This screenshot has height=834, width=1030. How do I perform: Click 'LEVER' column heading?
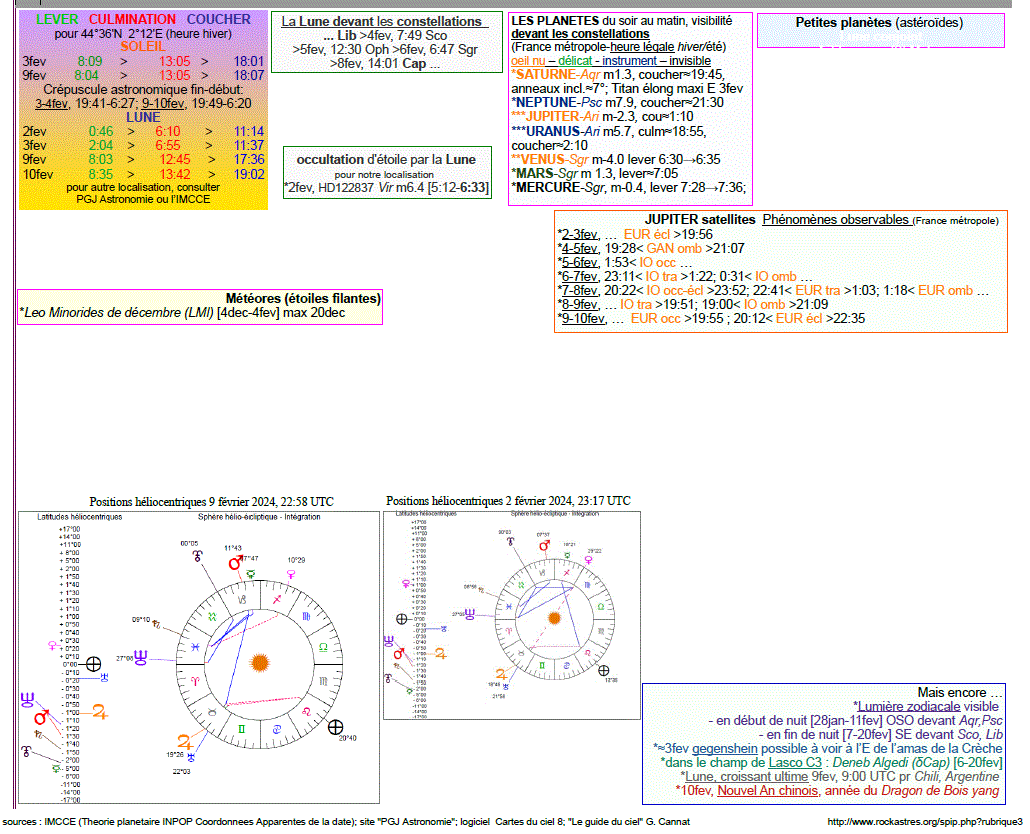(56, 19)
